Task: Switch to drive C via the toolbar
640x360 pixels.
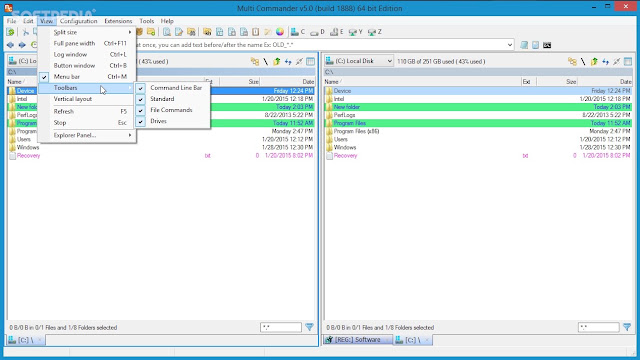Action: 298,32
